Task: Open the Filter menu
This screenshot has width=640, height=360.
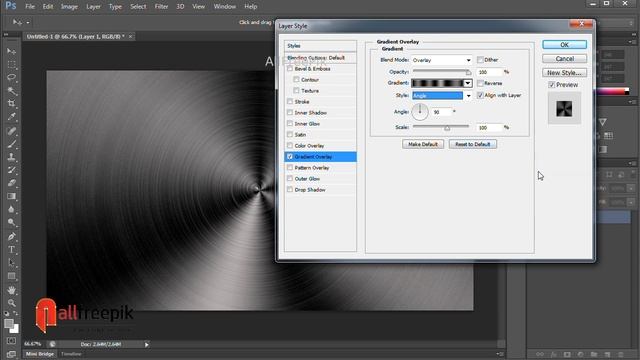Action: click(x=161, y=7)
